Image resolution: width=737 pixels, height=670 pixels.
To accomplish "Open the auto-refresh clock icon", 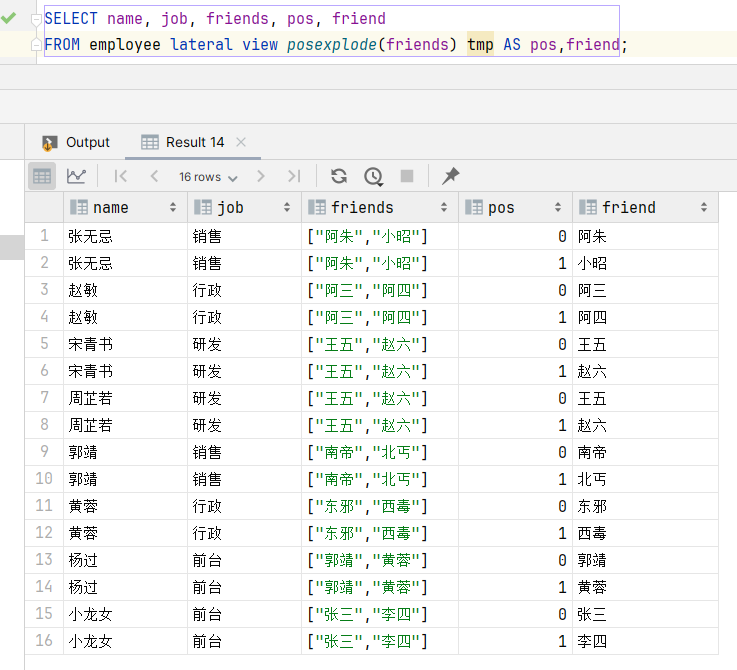I will tap(374, 176).
